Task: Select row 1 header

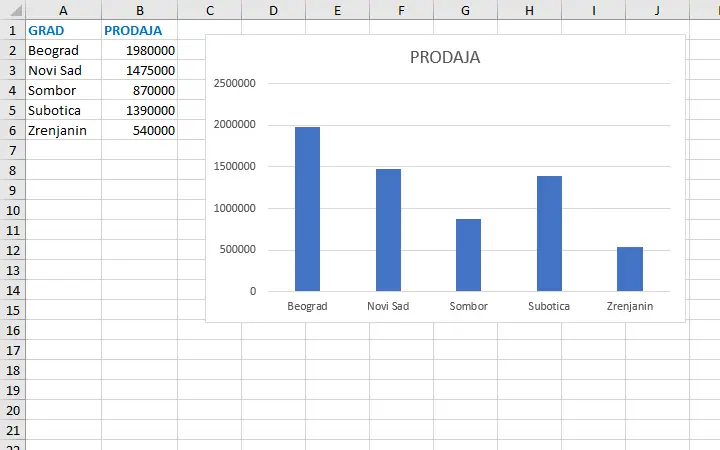Action: tap(12, 30)
